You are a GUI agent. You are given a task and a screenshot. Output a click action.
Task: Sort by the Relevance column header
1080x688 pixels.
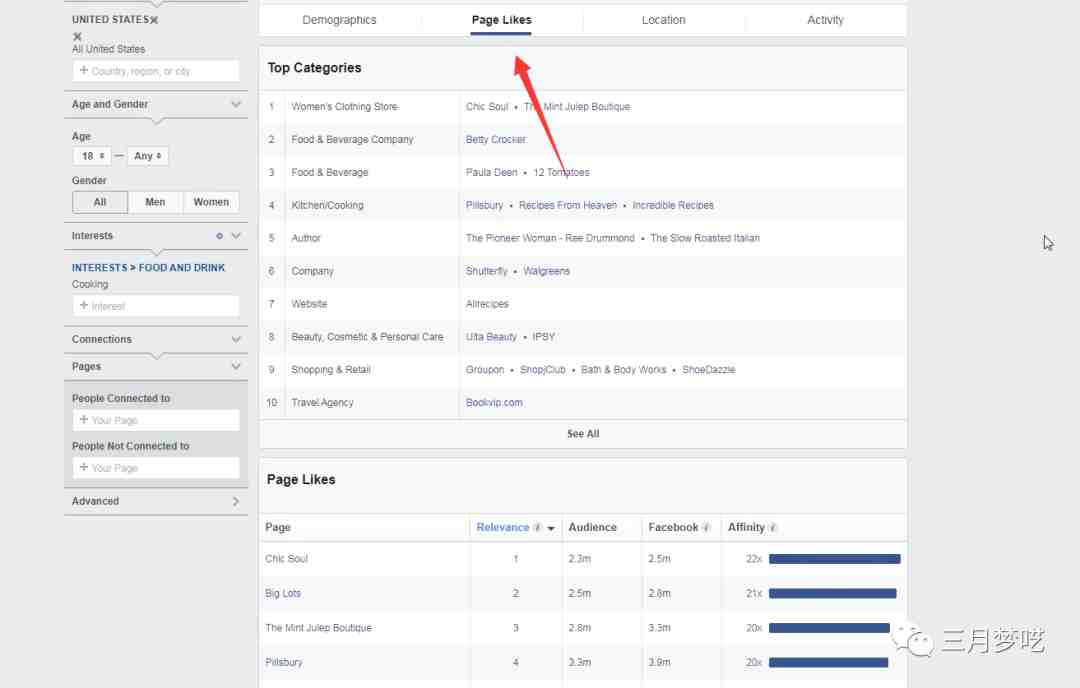(503, 528)
